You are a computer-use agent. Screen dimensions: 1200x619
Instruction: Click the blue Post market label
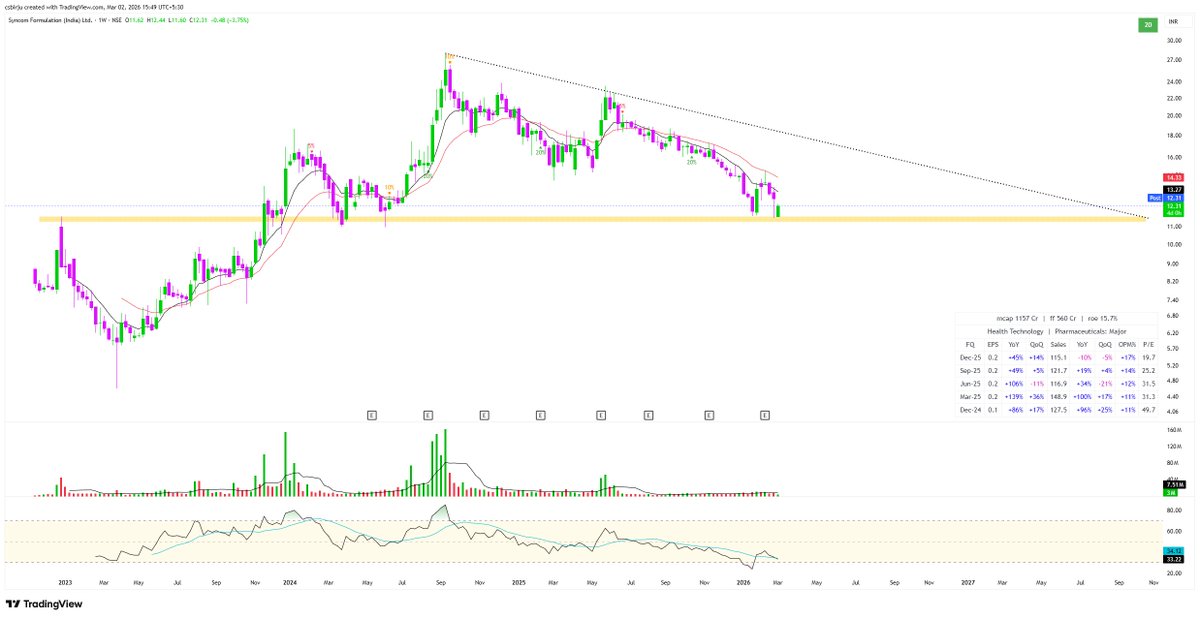coord(1154,198)
